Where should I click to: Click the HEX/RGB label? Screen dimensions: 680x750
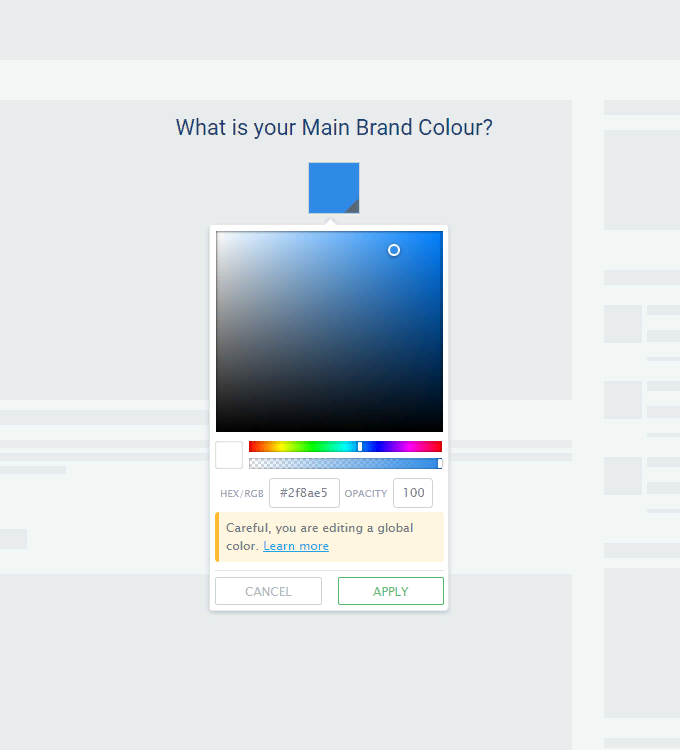(x=241, y=494)
